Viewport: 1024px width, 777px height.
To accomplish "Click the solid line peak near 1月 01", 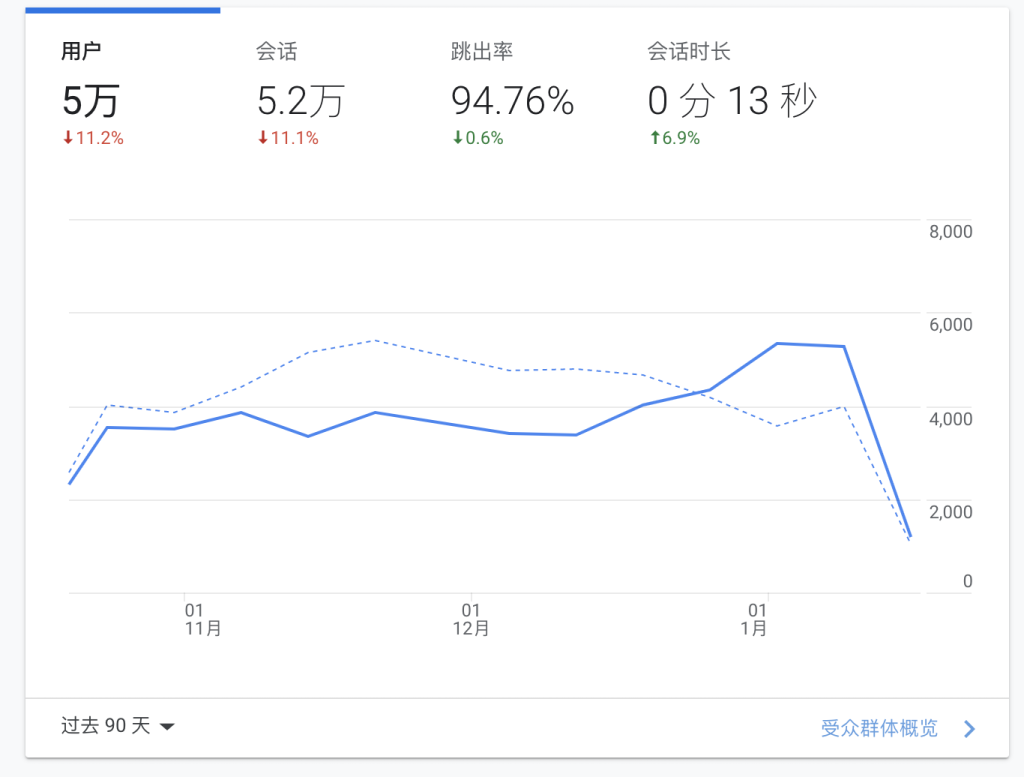I will [x=778, y=344].
